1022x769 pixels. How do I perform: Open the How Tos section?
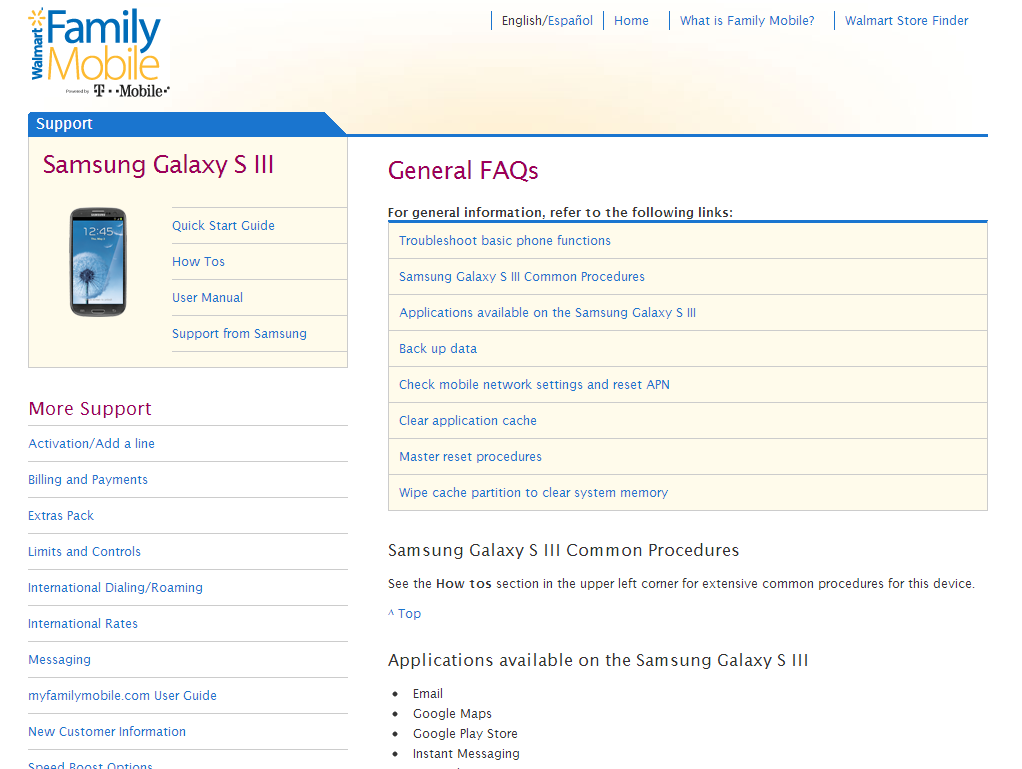point(198,262)
